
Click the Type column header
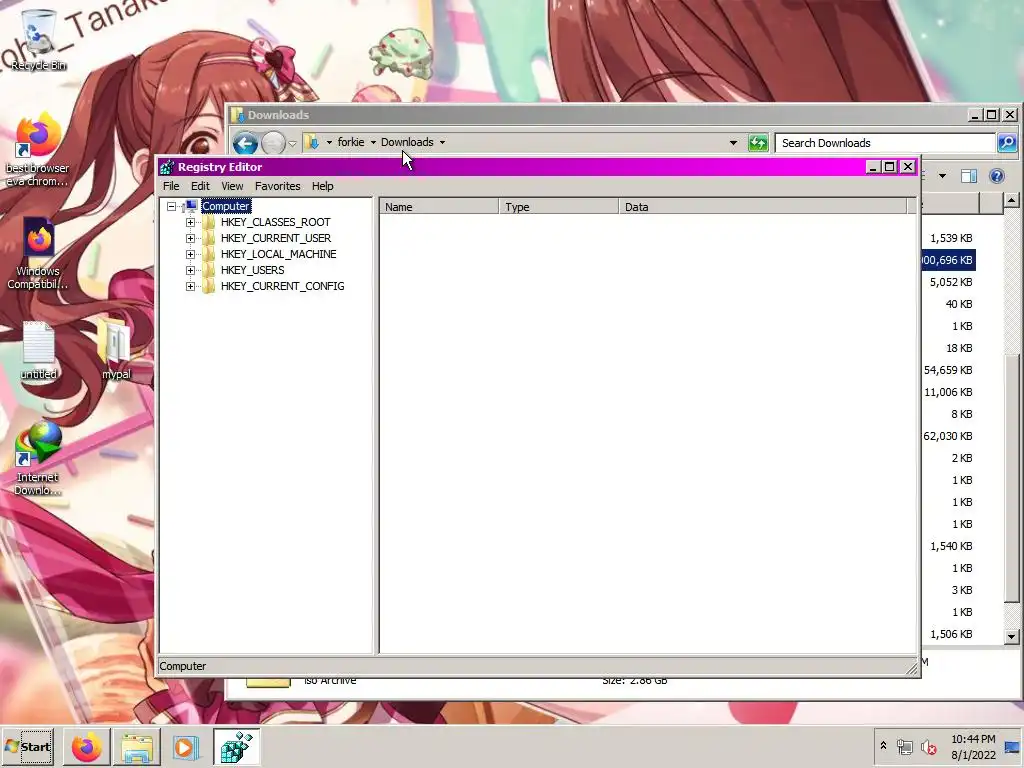click(x=558, y=207)
